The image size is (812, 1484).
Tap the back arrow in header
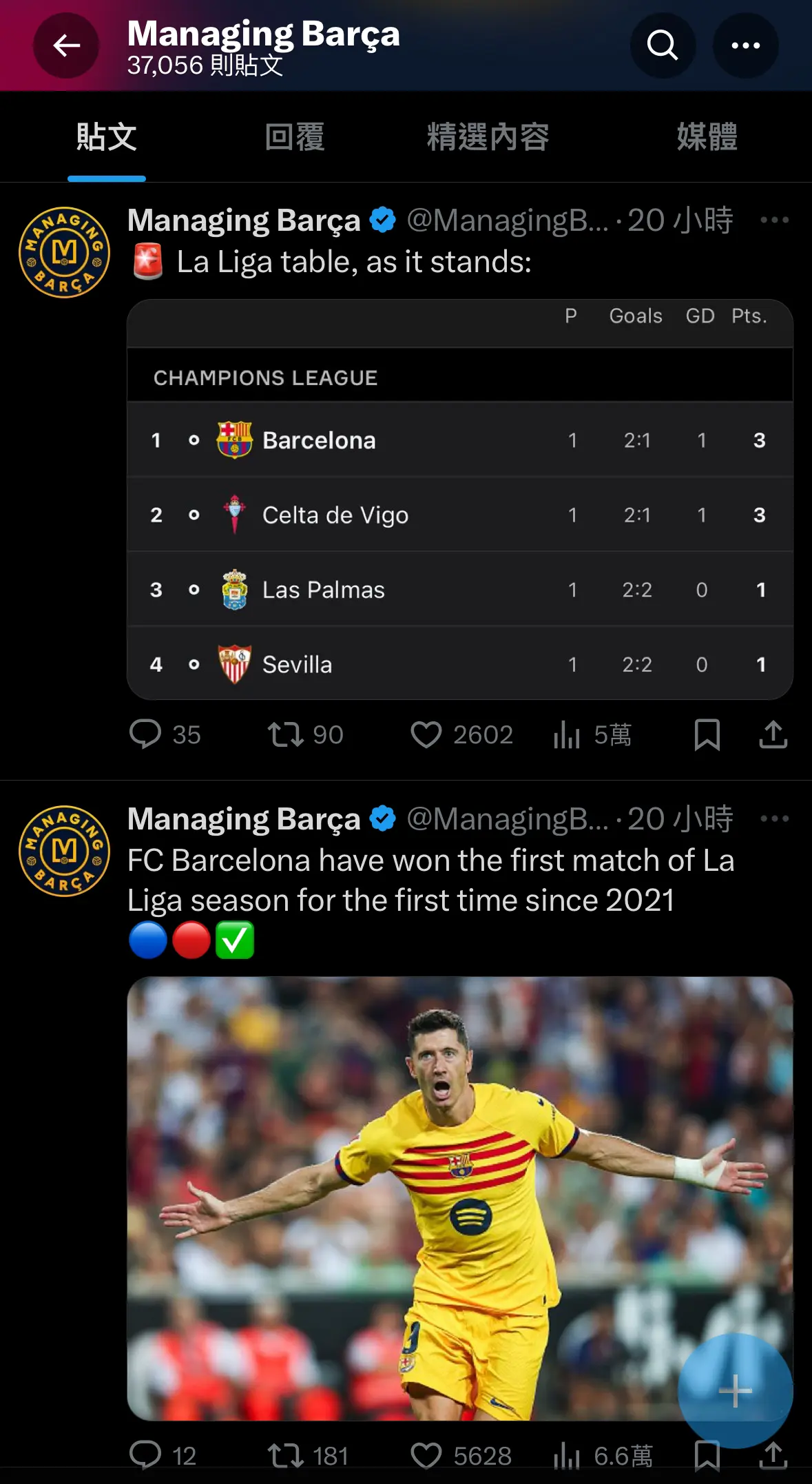point(66,46)
